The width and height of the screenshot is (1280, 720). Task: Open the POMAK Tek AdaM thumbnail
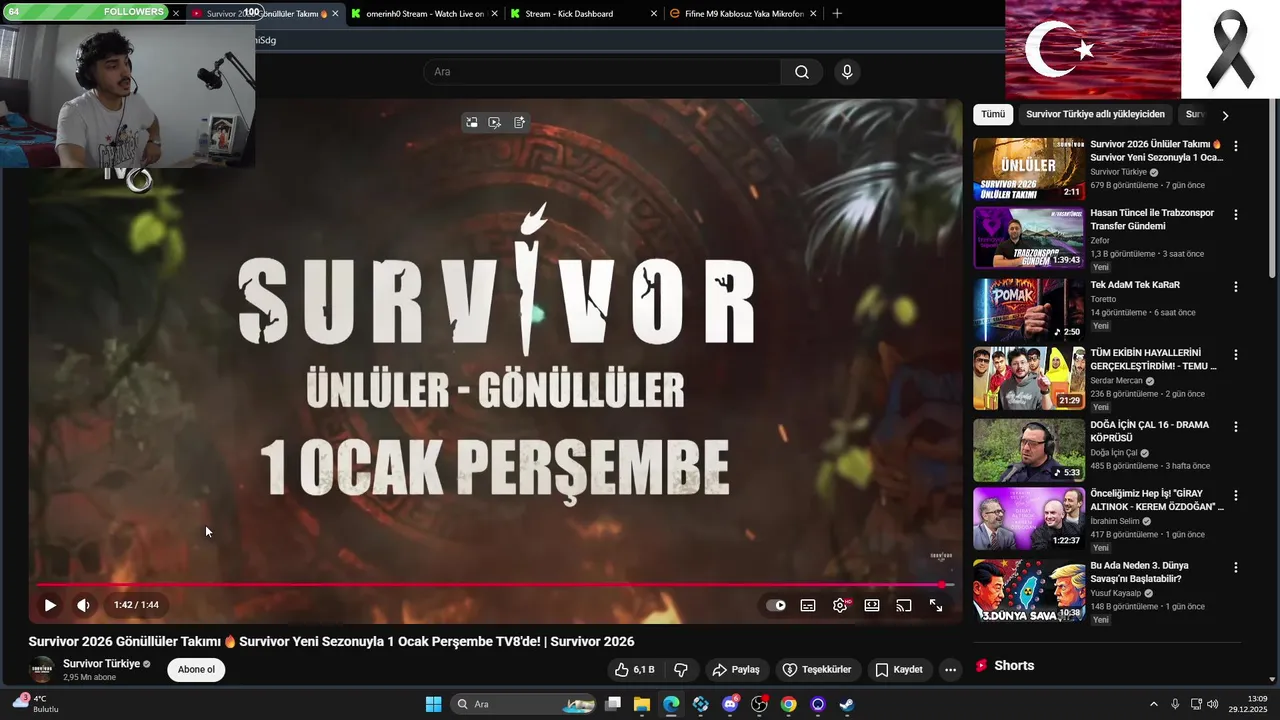(x=1029, y=310)
